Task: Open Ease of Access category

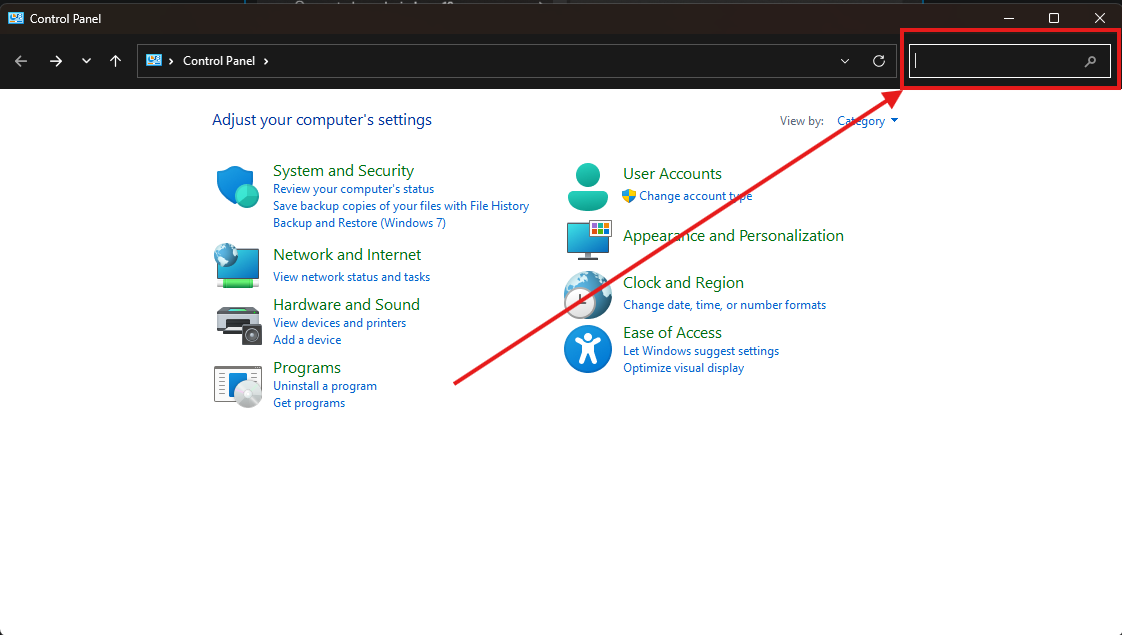Action: [672, 333]
